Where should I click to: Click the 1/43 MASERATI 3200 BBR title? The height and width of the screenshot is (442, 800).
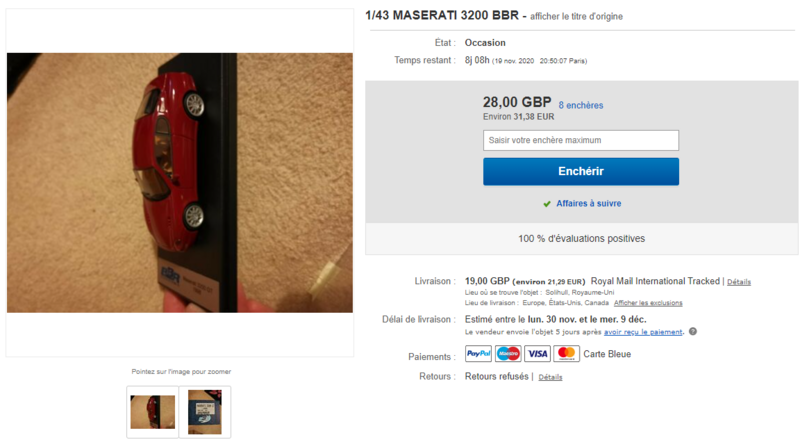(x=442, y=15)
